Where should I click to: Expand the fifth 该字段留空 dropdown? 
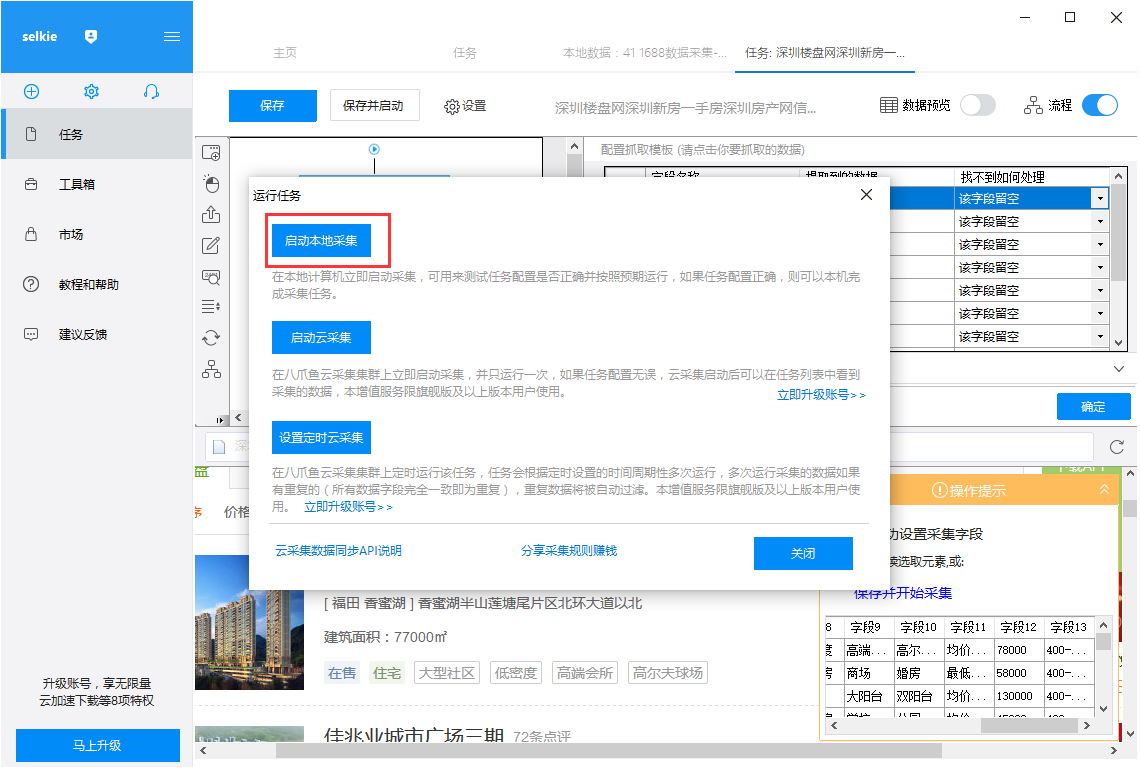(1100, 291)
